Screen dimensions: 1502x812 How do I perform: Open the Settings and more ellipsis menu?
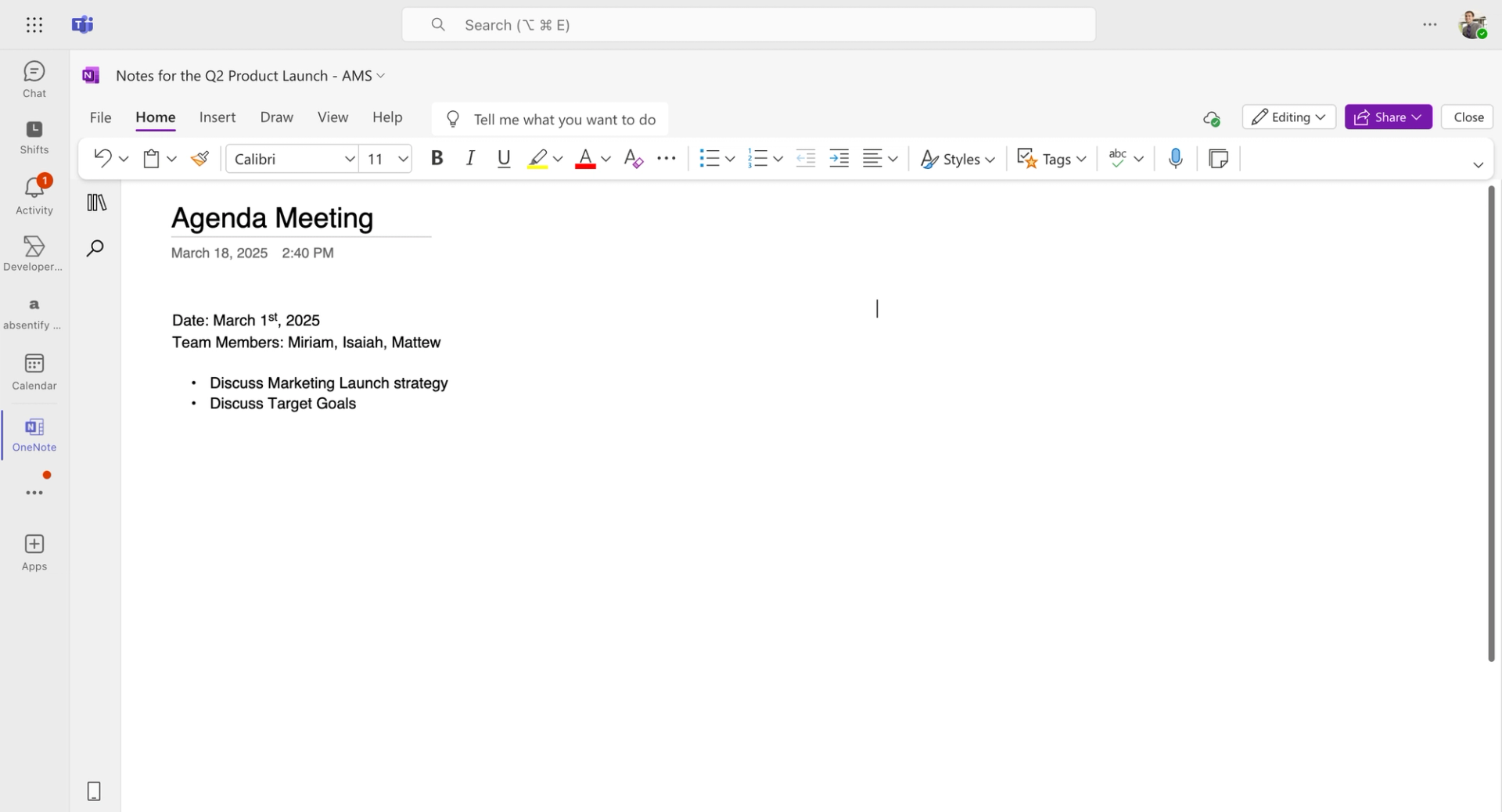tap(1430, 25)
